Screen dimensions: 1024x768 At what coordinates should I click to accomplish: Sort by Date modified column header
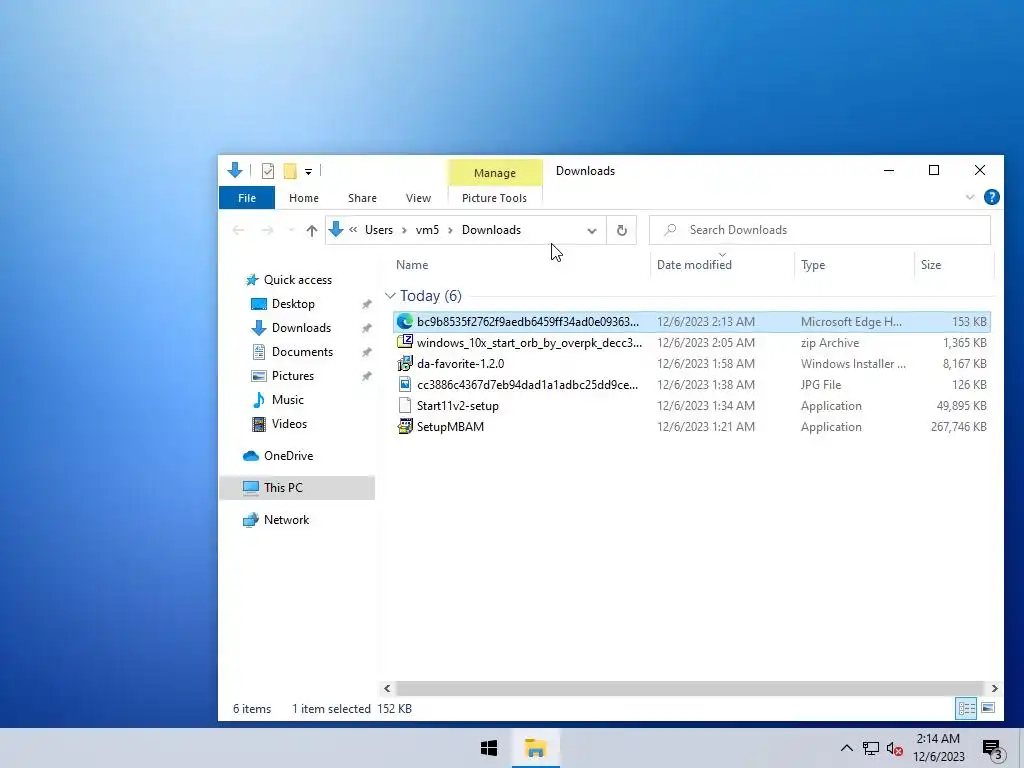click(694, 264)
